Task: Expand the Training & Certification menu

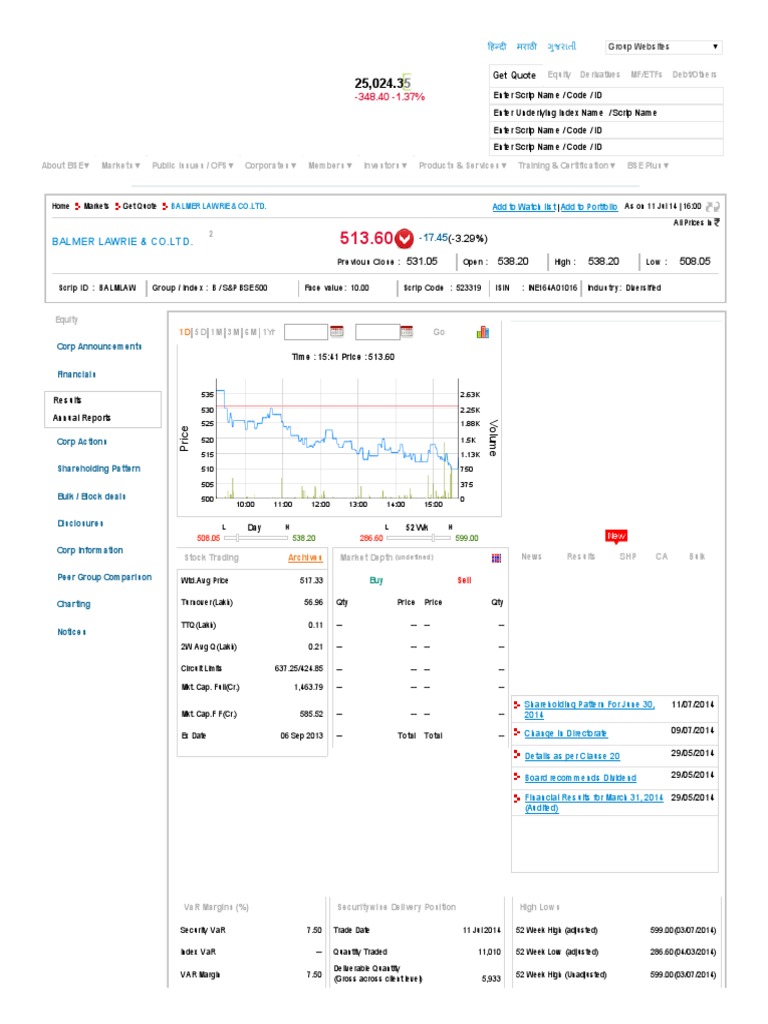Action: coord(567,166)
